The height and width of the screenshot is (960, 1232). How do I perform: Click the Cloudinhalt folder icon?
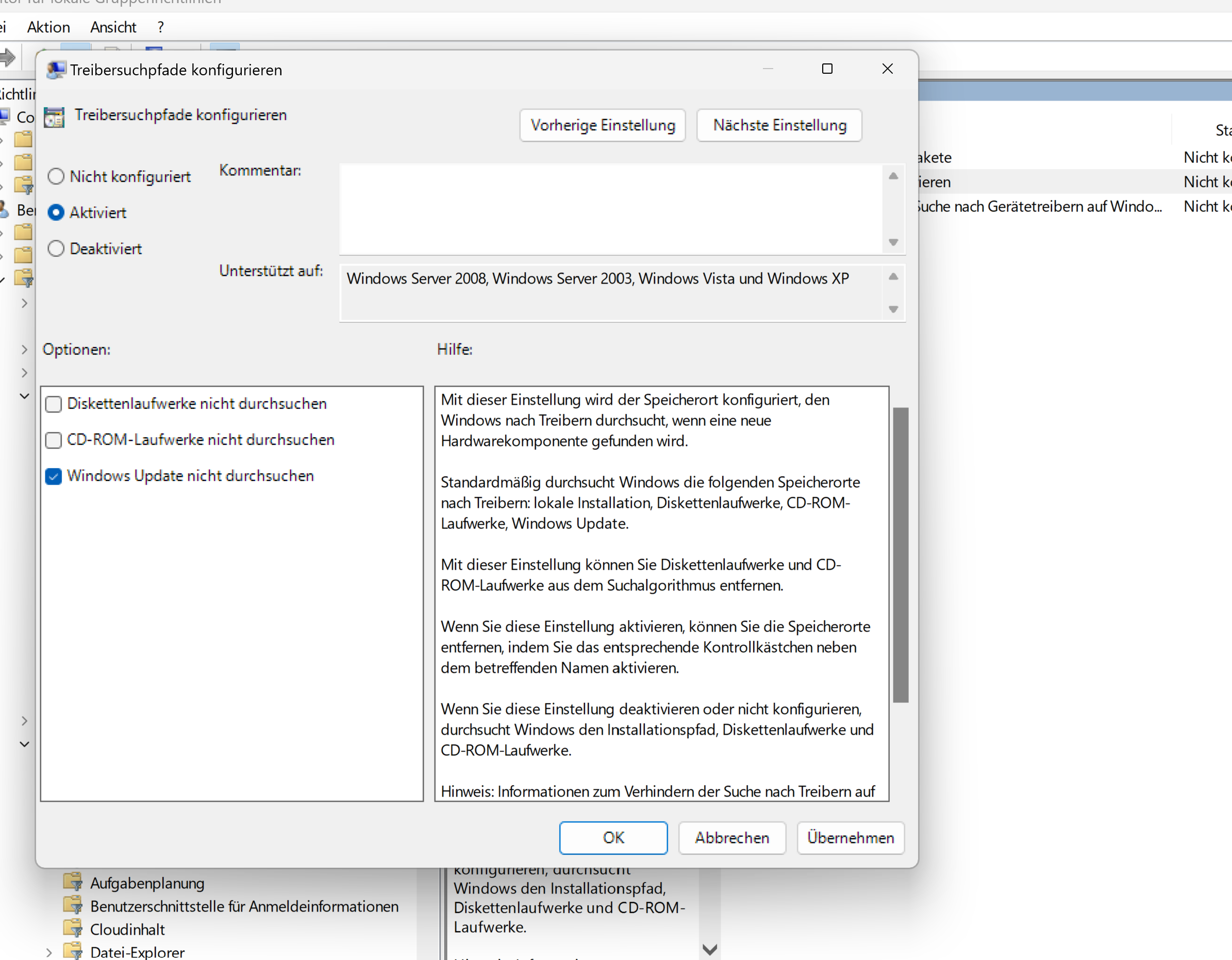coord(73,928)
